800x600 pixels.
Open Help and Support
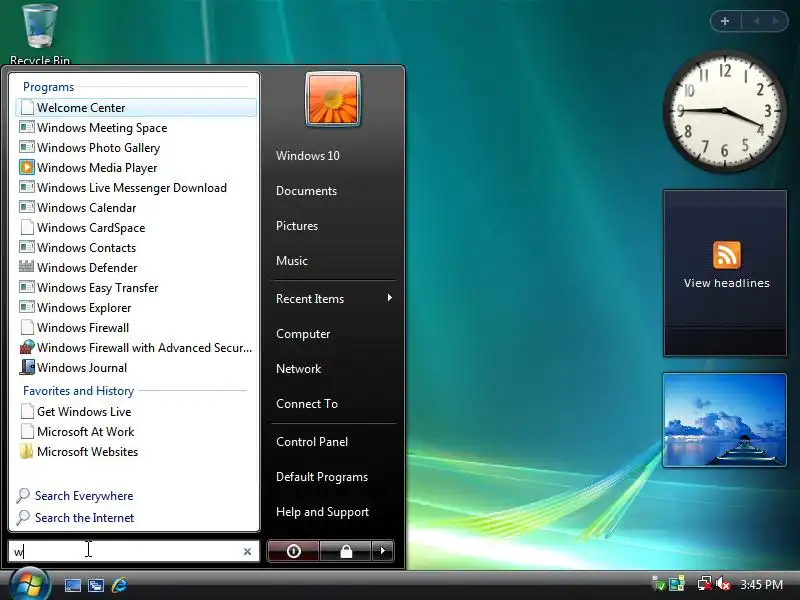322,512
